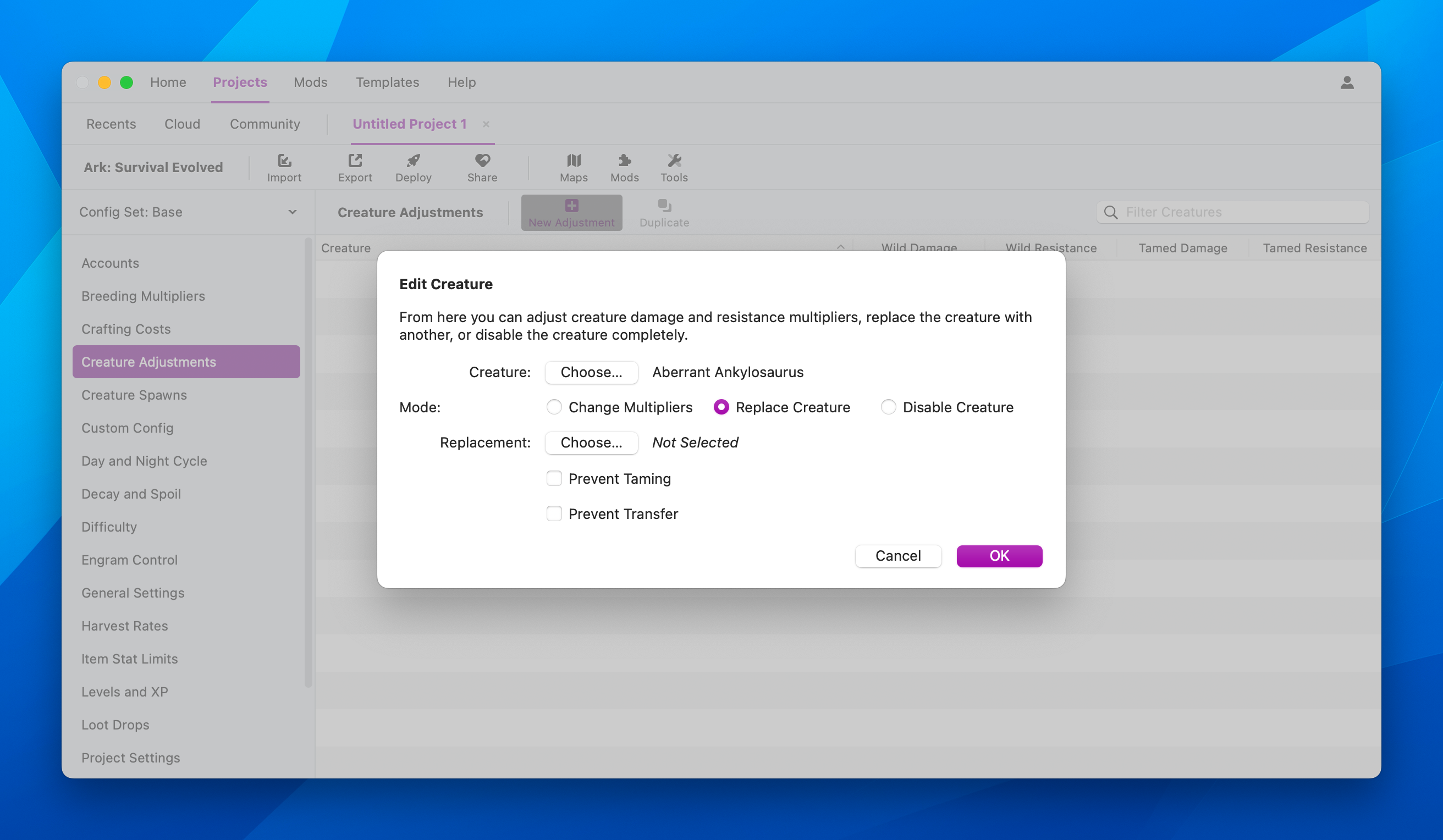This screenshot has height=840, width=1443.
Task: Click the OK button
Action: (x=999, y=556)
